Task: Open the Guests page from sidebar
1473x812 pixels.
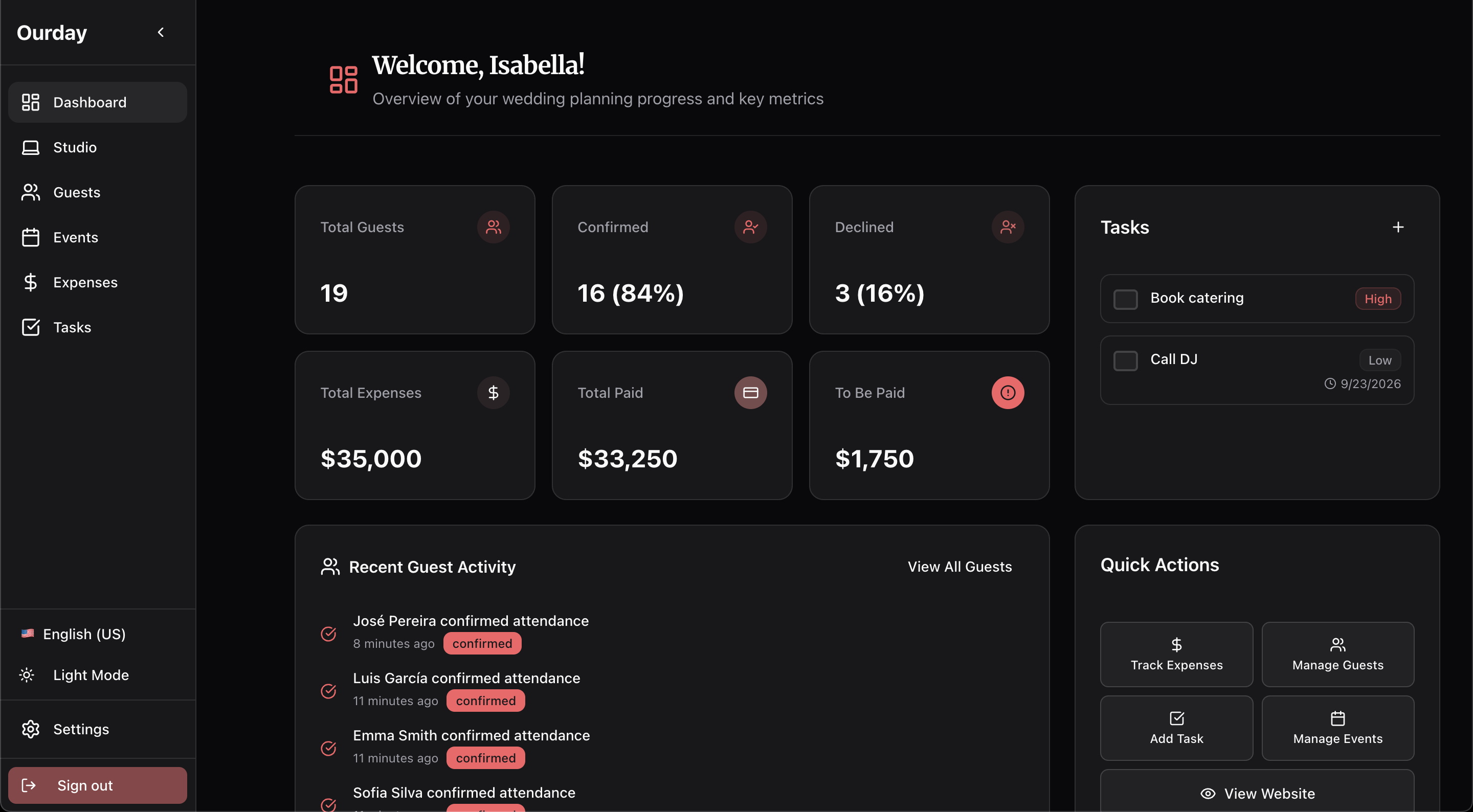Action: tap(76, 192)
